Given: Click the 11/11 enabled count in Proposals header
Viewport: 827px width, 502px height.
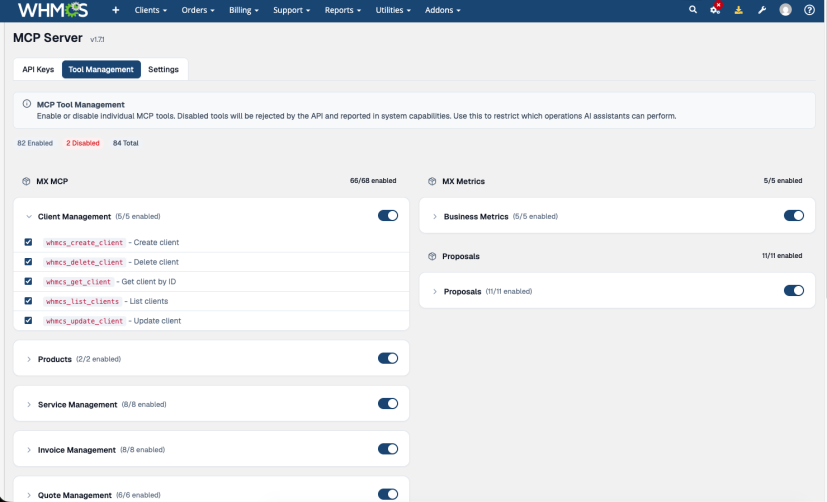Looking at the screenshot, I should click(x=782, y=255).
